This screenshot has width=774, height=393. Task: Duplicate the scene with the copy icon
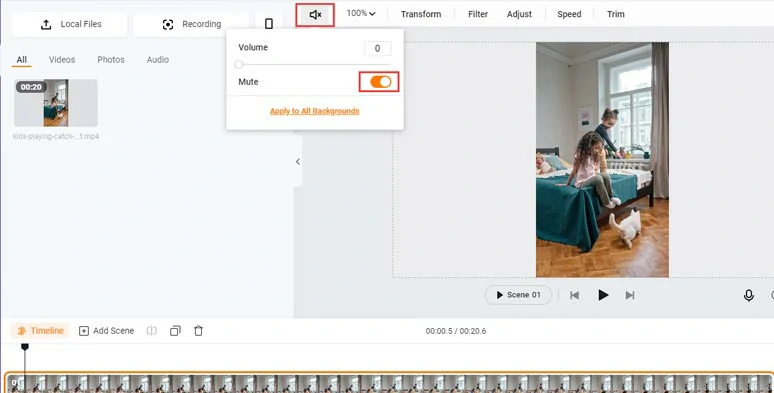(x=175, y=331)
